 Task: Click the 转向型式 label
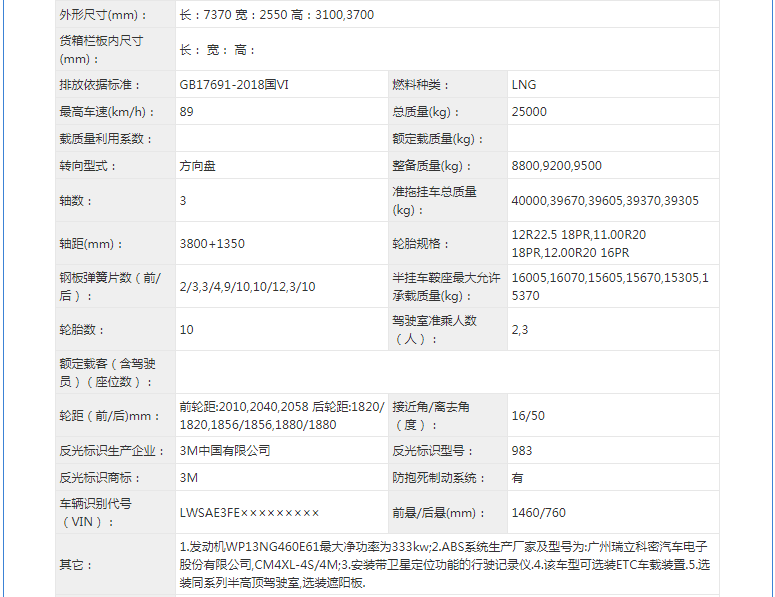click(88, 166)
